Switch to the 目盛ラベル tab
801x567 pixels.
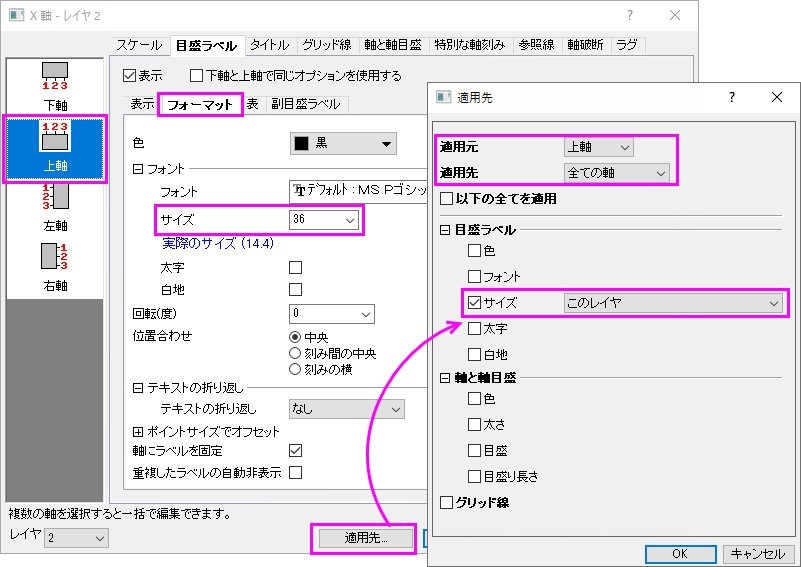click(x=206, y=45)
